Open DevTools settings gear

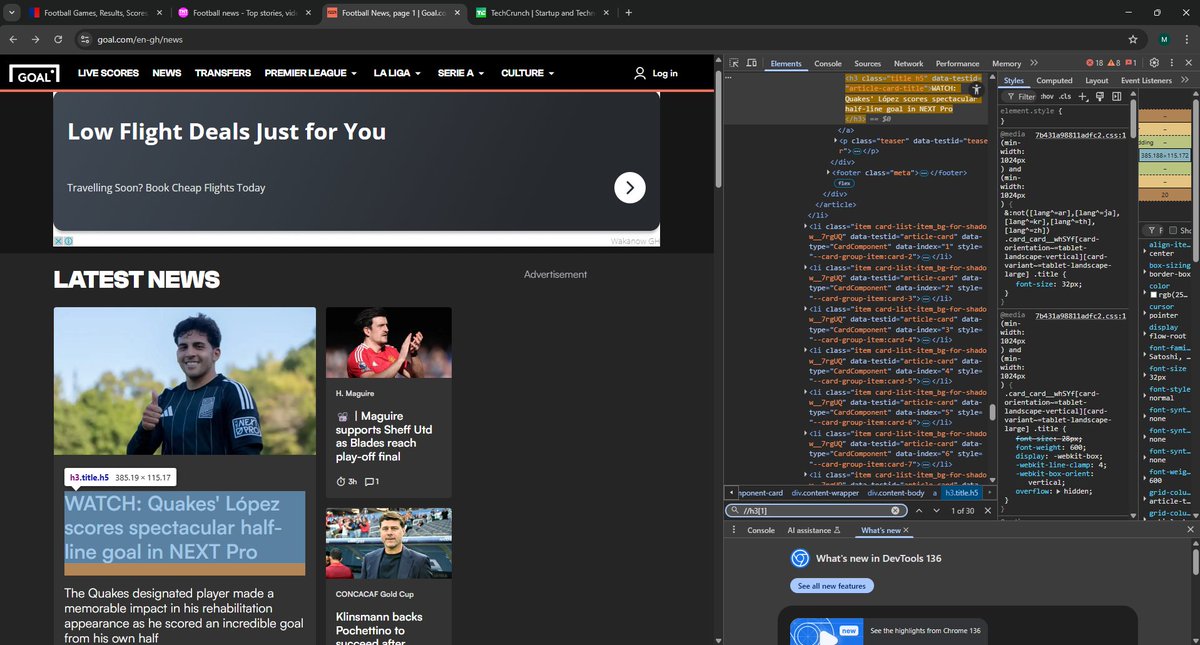coord(1153,63)
